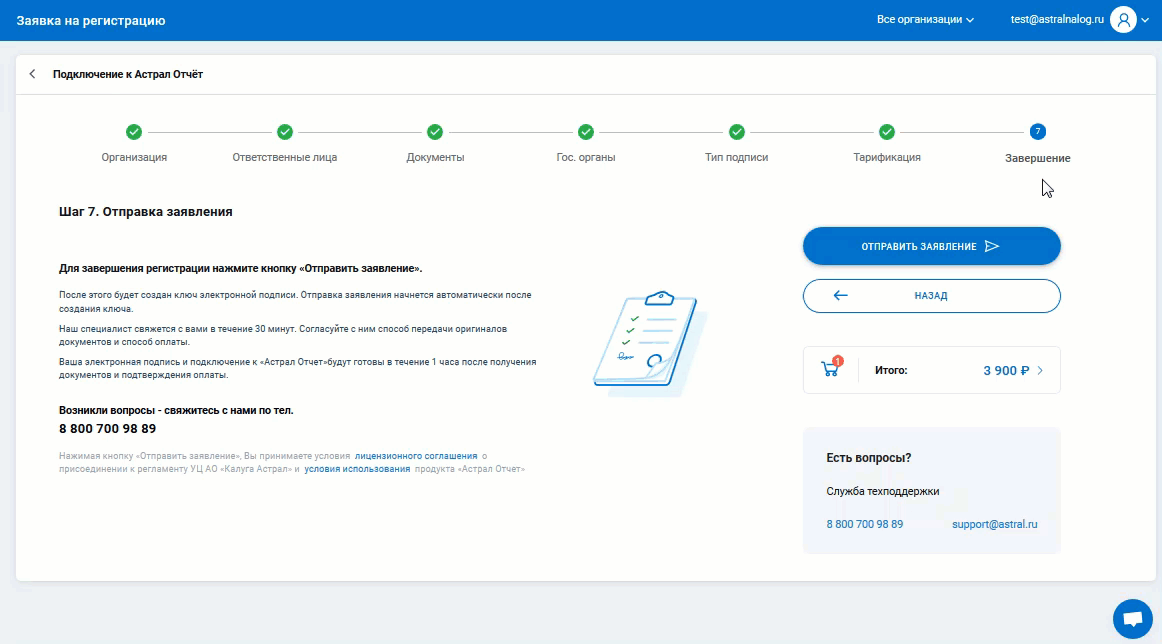Click the Есть вопросы? heading
The height and width of the screenshot is (644, 1162).
click(x=869, y=458)
